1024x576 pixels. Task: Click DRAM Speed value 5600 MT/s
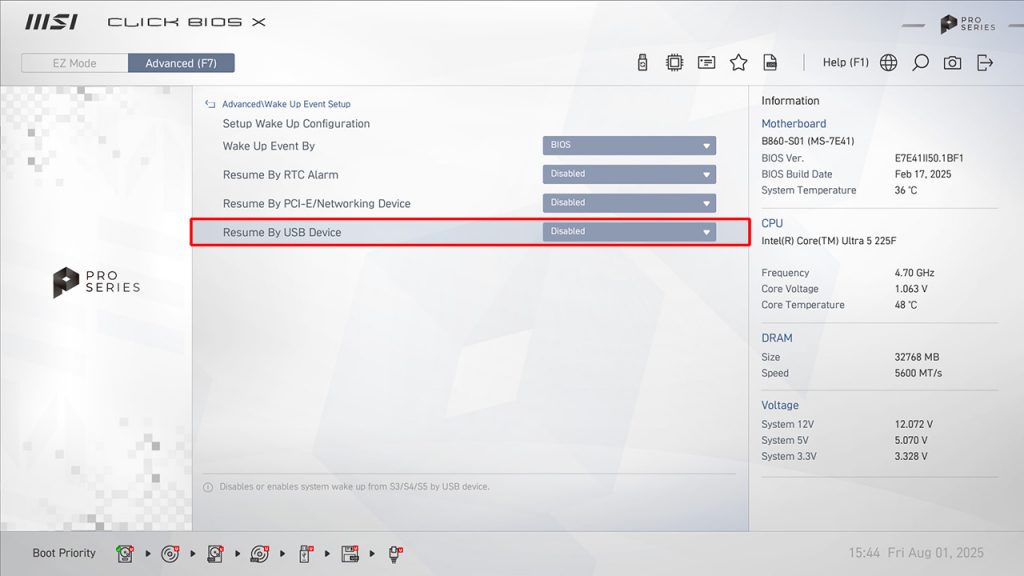(918, 374)
